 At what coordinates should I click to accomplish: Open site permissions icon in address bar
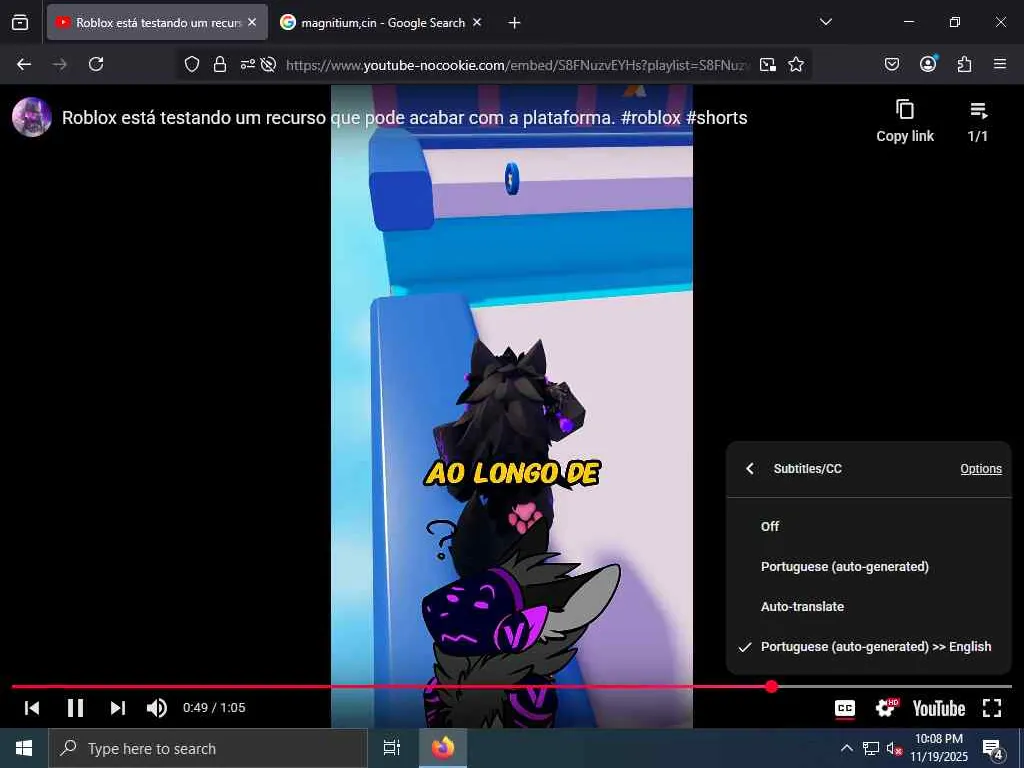click(x=248, y=64)
